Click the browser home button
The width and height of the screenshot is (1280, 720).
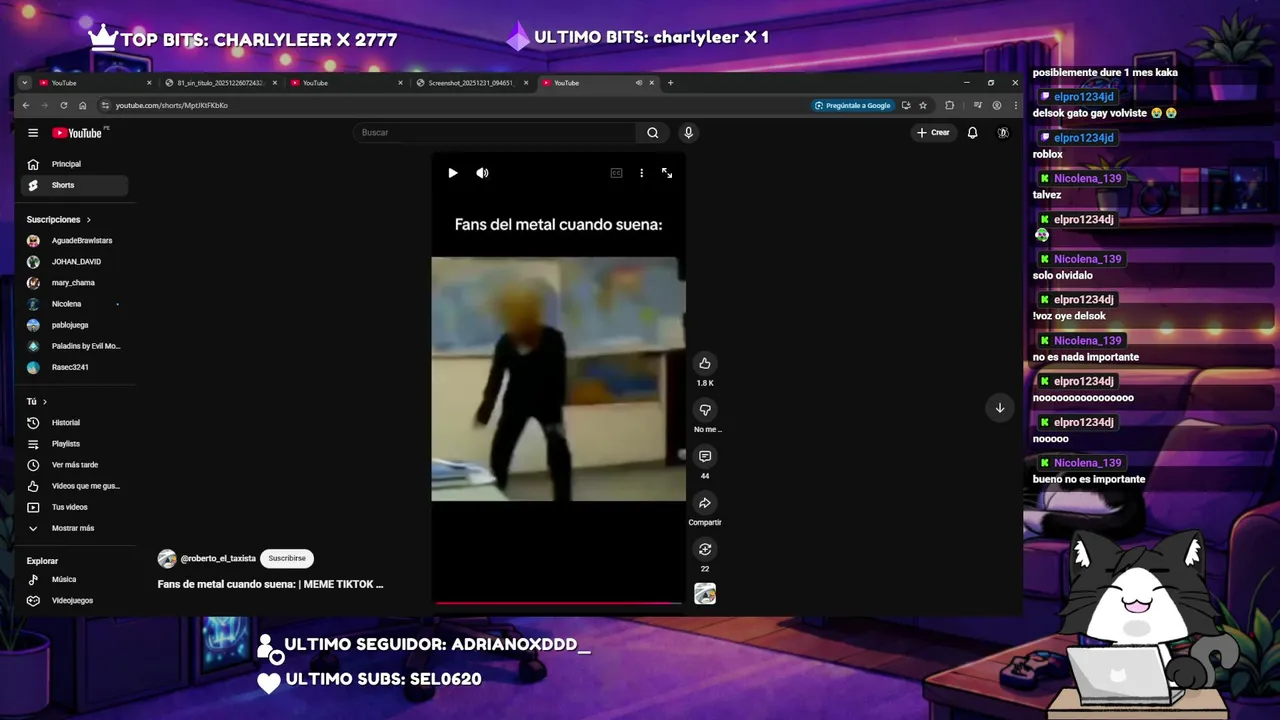coord(83,105)
